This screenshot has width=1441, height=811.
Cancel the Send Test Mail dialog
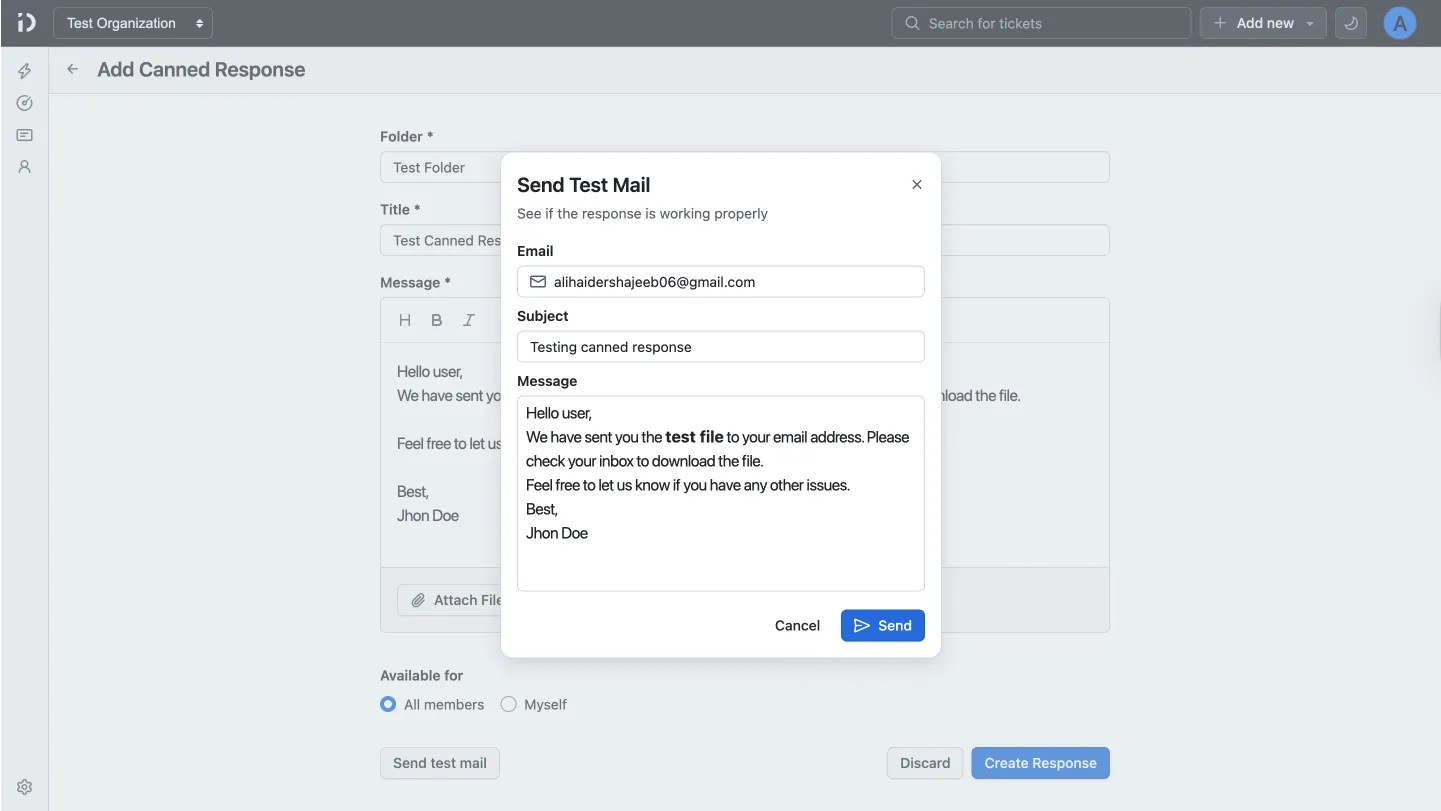click(797, 625)
